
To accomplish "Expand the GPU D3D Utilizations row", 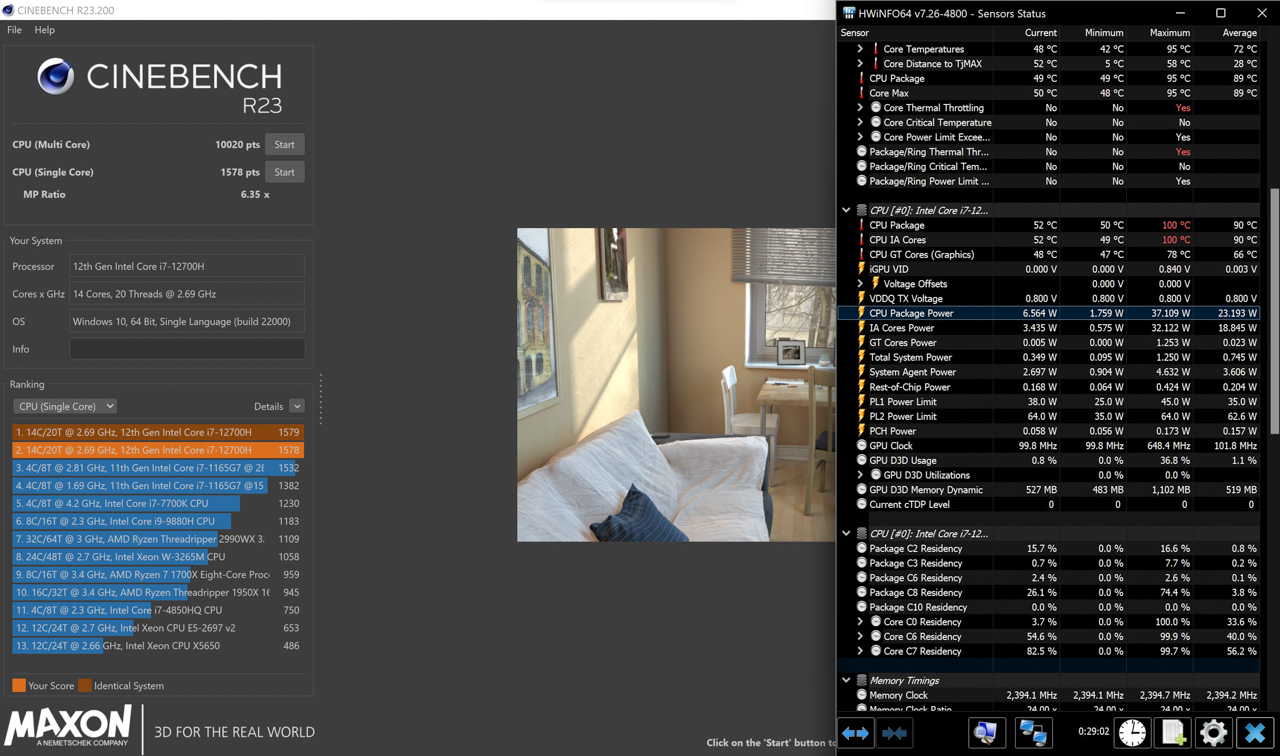I will coord(860,475).
